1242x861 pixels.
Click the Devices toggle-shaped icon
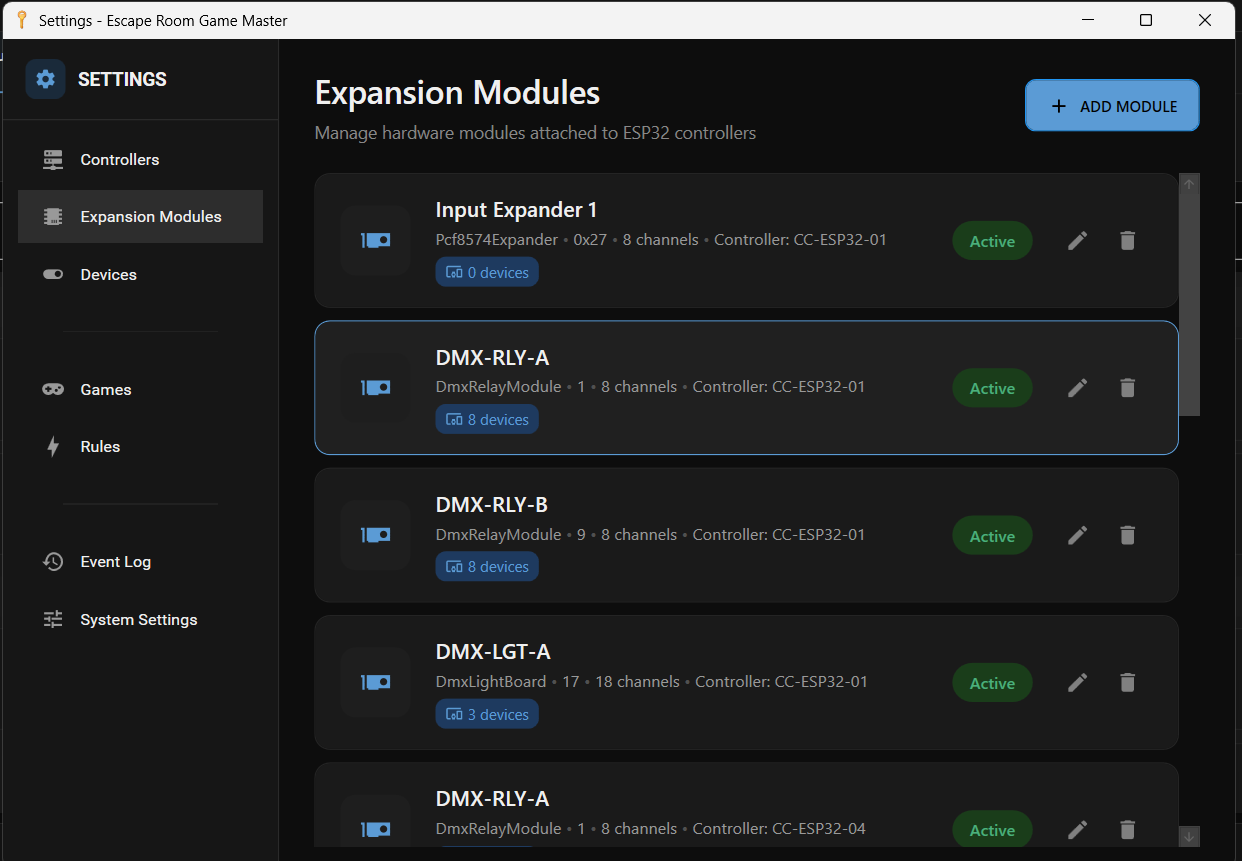click(x=53, y=275)
